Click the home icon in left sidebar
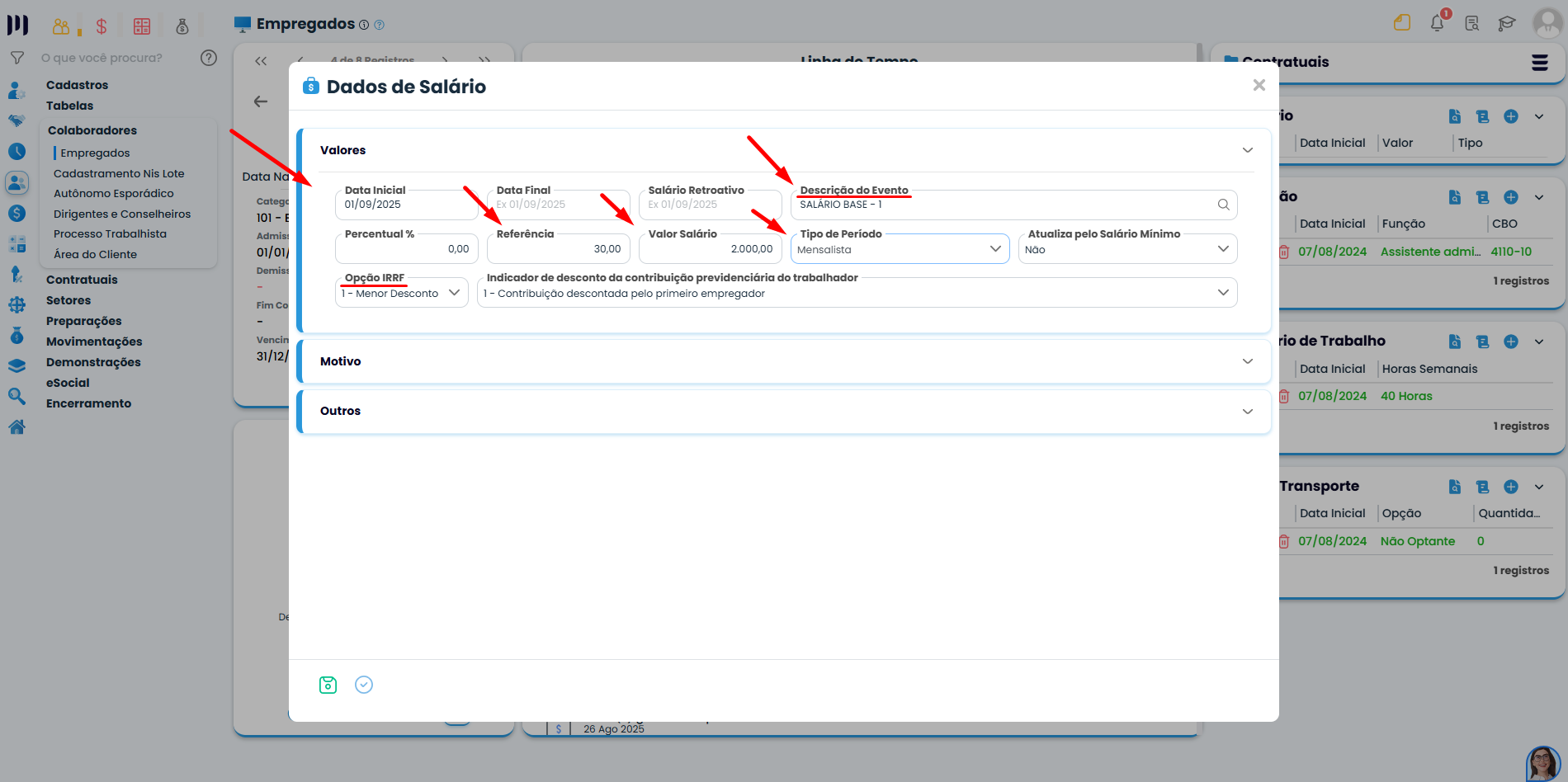Image resolution: width=1568 pixels, height=782 pixels. click(x=17, y=426)
